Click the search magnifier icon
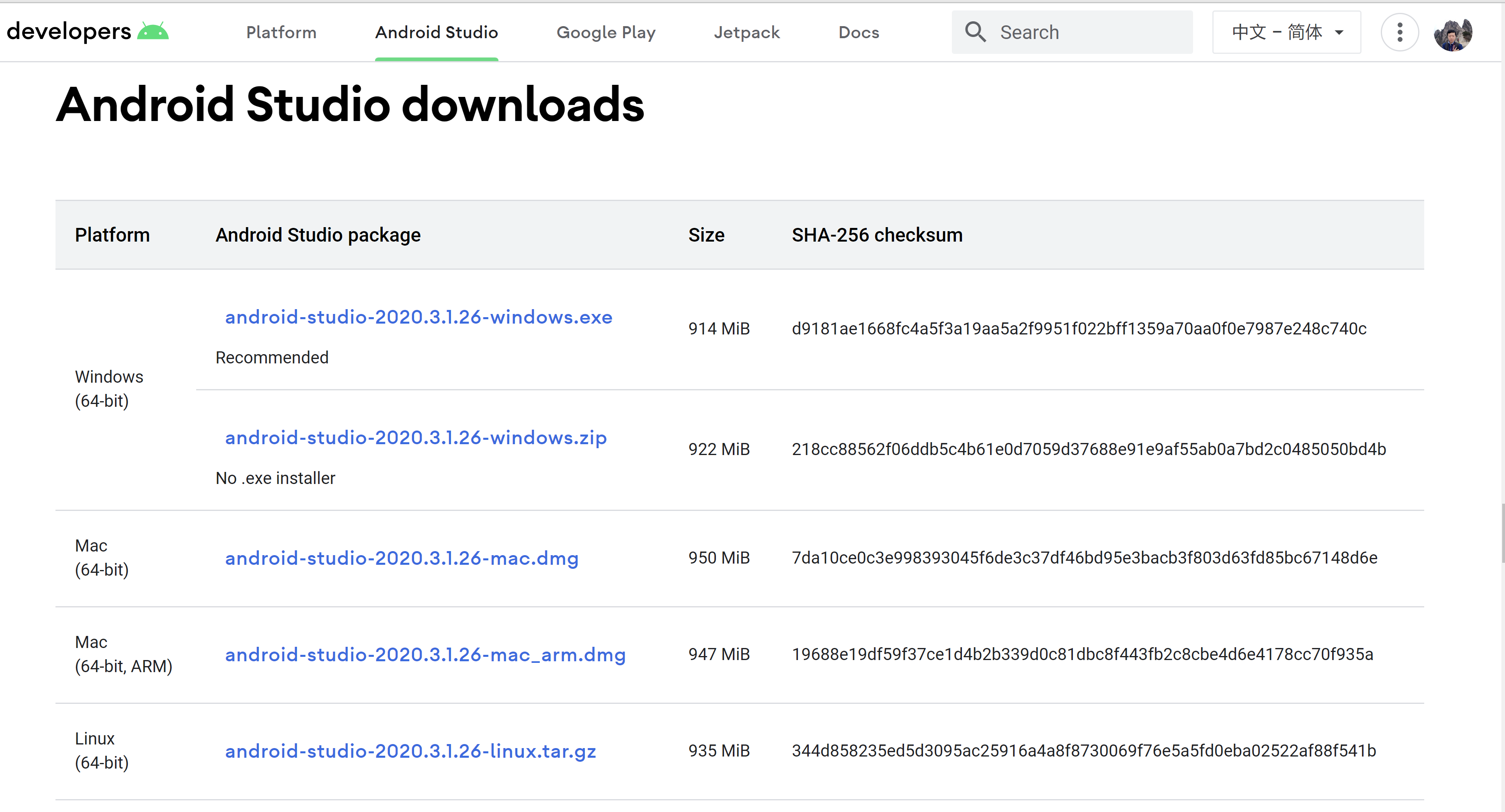 [x=975, y=32]
